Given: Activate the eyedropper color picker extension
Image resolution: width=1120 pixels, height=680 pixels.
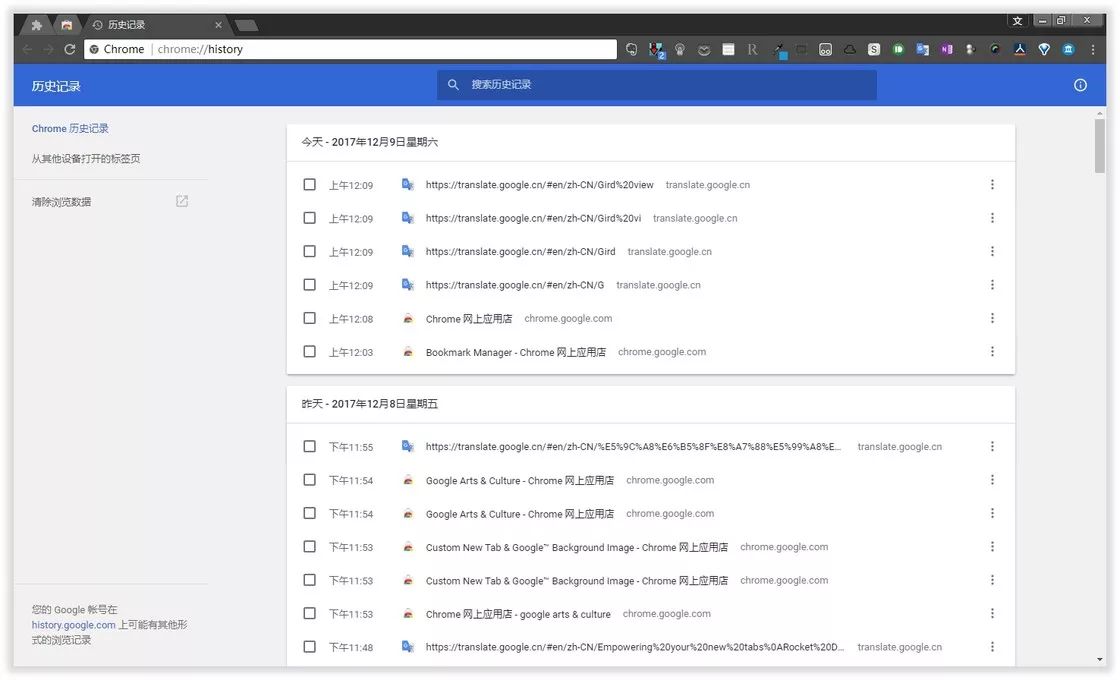Looking at the screenshot, I should (x=778, y=50).
